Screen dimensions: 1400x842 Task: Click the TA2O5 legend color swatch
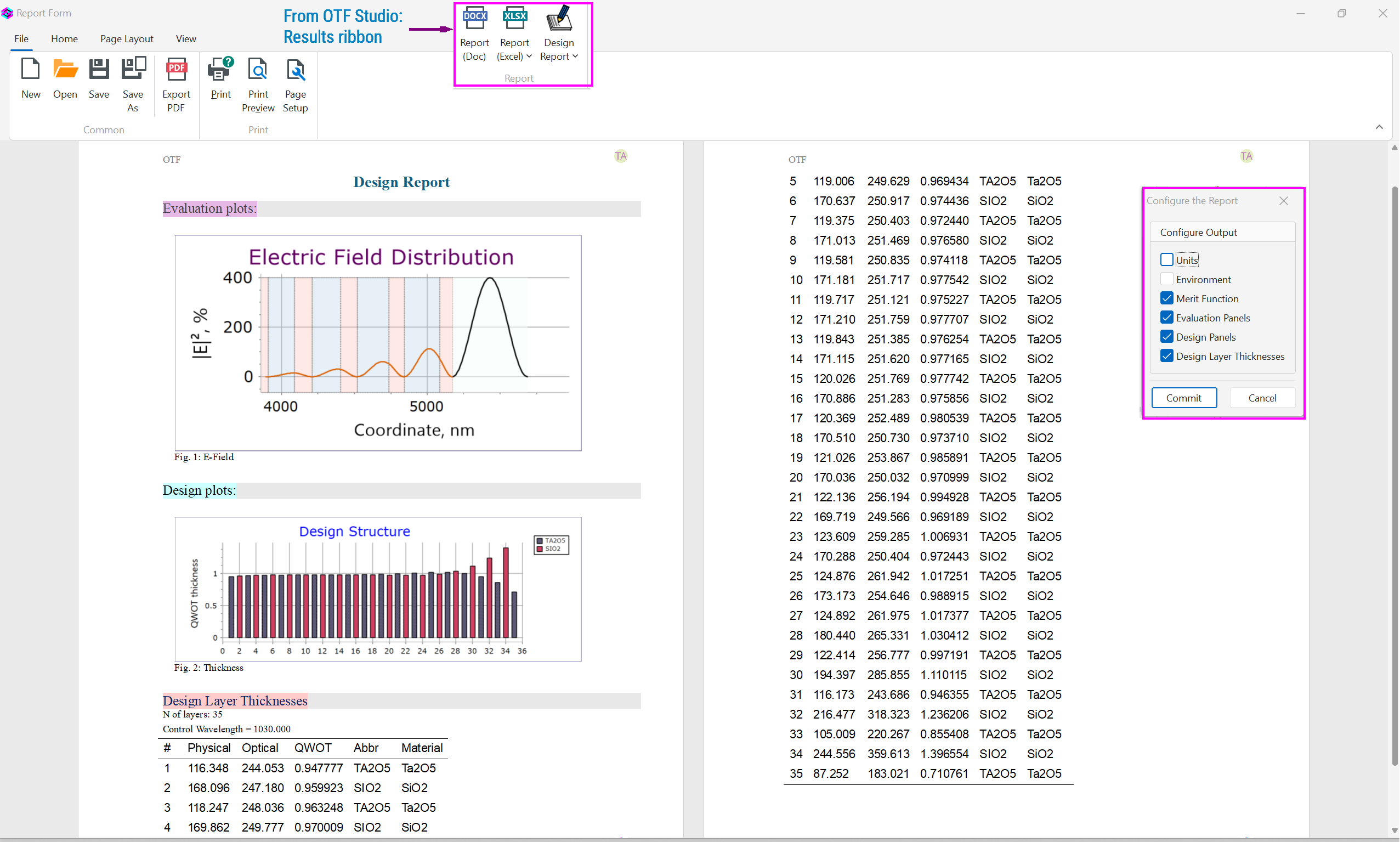pos(540,541)
